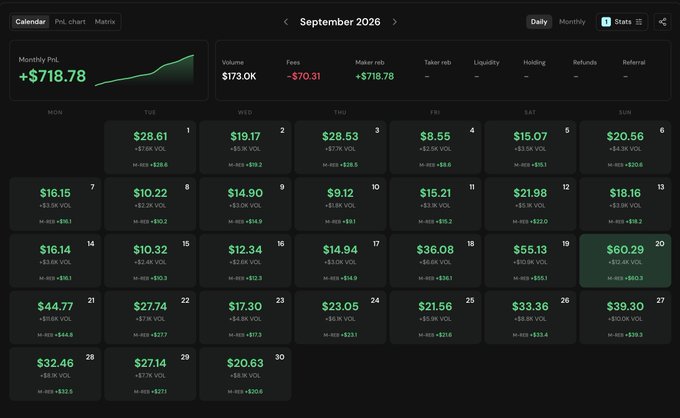Select the $18.16 day 13 cell

click(625, 204)
